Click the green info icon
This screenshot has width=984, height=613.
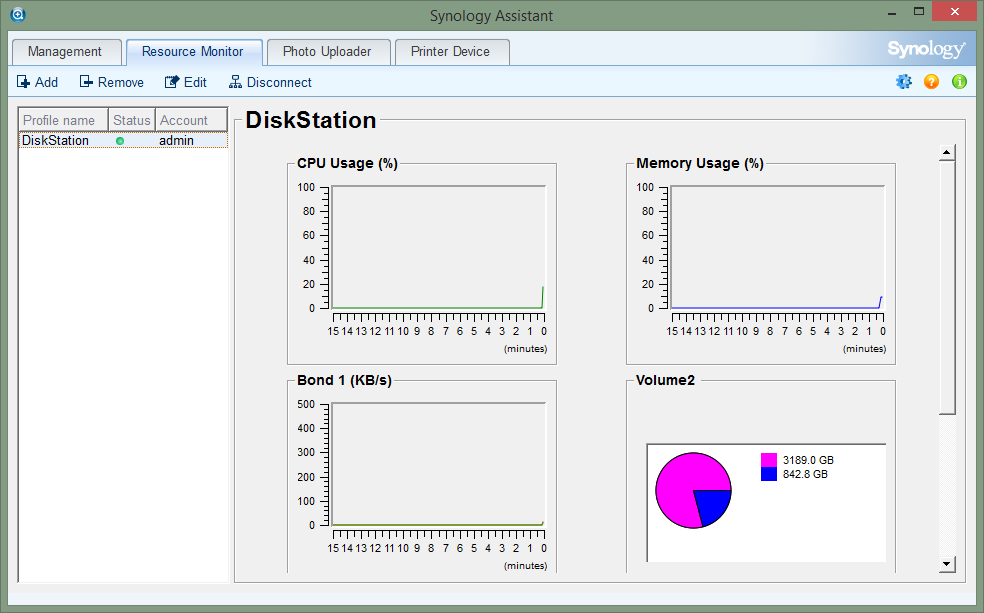(x=959, y=82)
